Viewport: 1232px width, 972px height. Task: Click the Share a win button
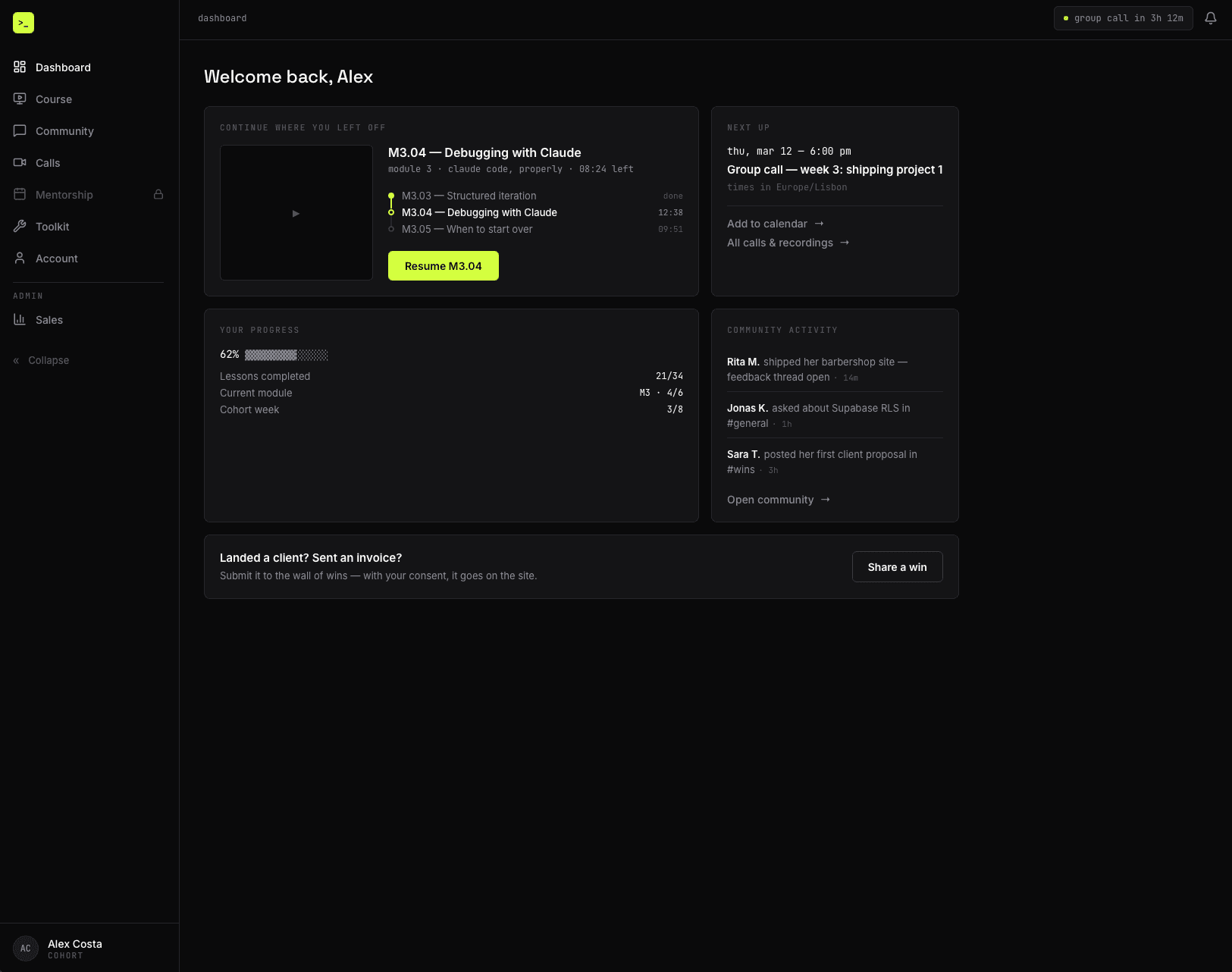[898, 567]
